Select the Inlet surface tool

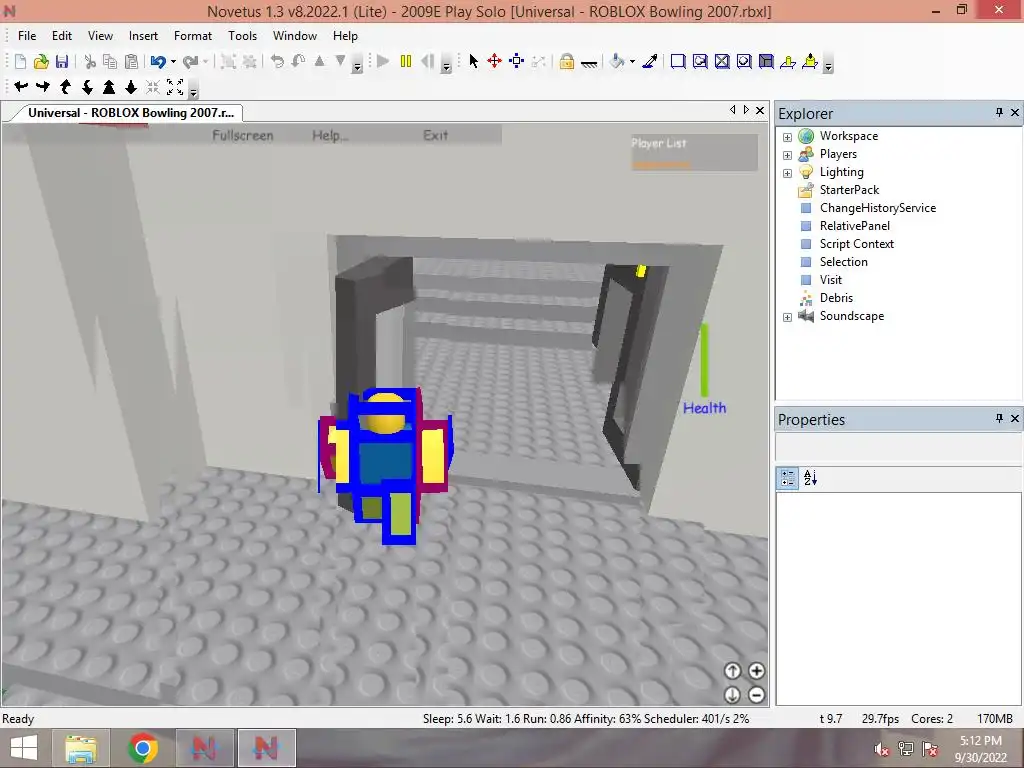tap(766, 61)
